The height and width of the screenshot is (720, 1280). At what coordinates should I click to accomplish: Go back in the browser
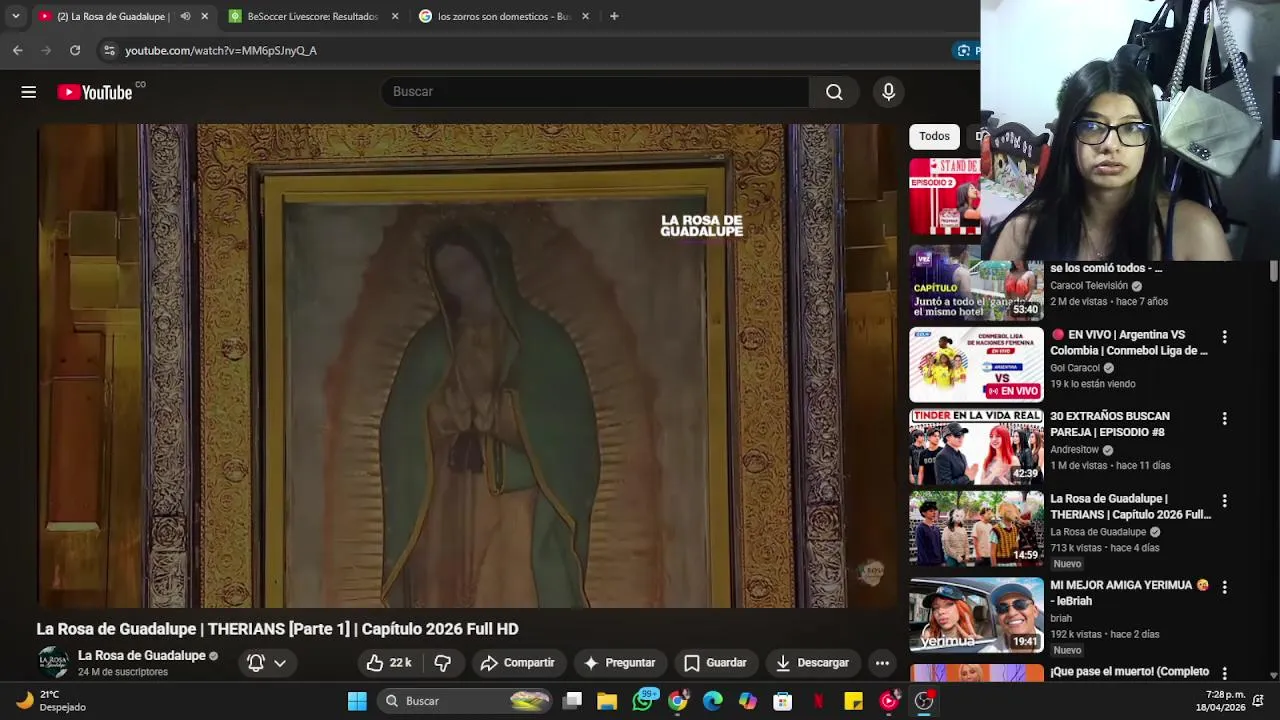18,50
